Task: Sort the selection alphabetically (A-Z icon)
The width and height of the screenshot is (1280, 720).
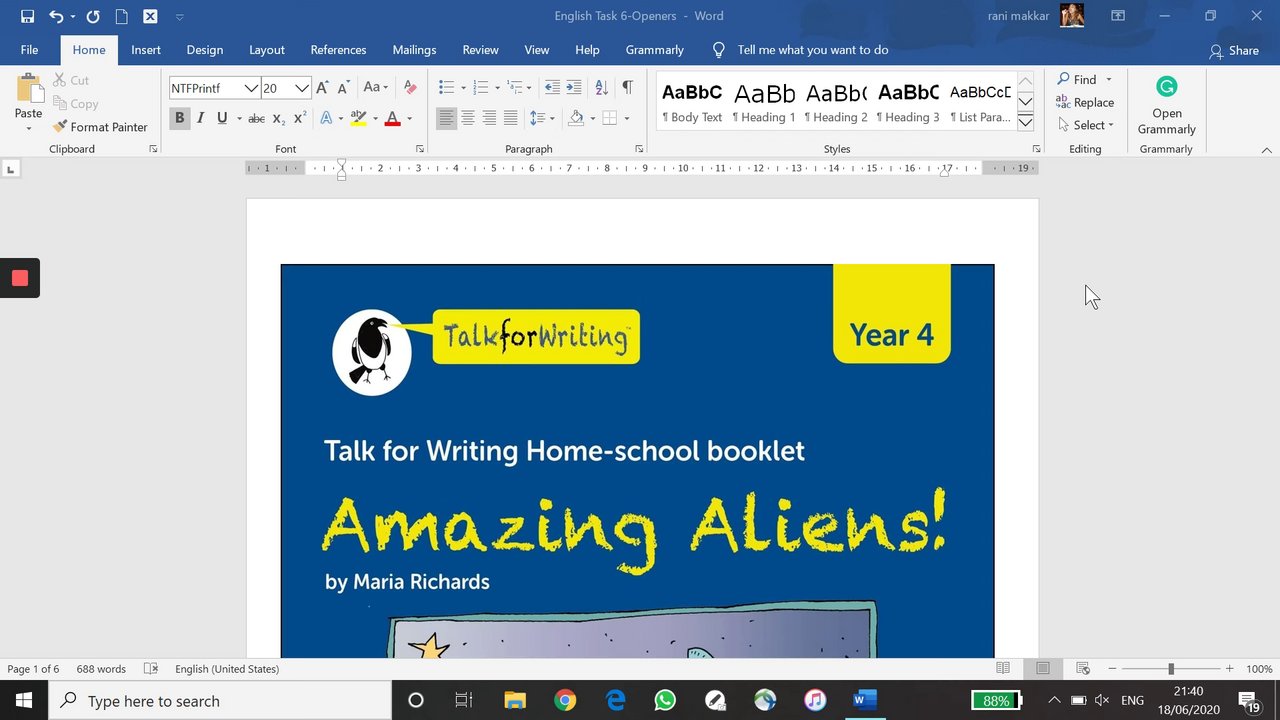Action: pos(601,88)
